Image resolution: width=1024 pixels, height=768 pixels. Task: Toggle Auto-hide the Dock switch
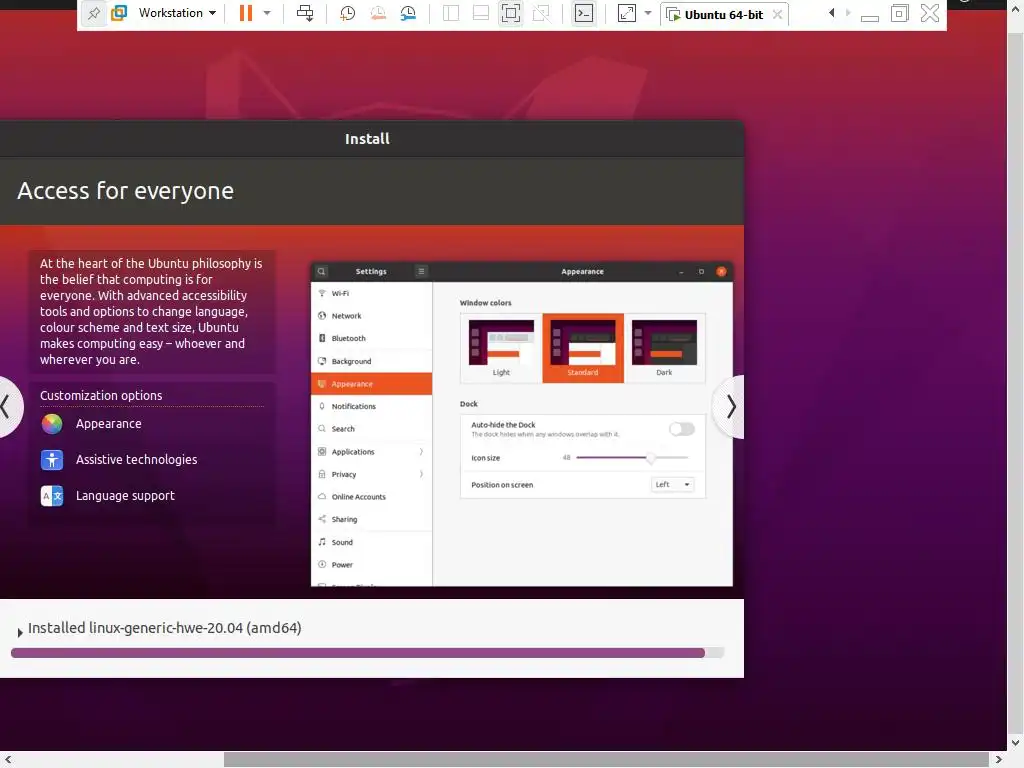point(682,429)
